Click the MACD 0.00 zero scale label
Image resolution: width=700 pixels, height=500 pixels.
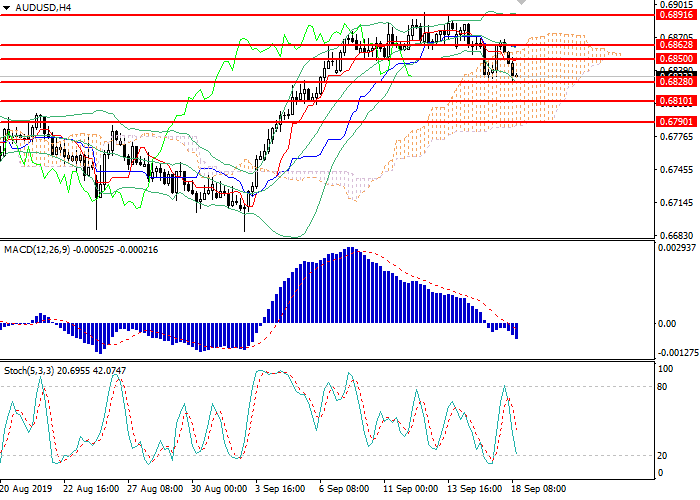point(666,323)
